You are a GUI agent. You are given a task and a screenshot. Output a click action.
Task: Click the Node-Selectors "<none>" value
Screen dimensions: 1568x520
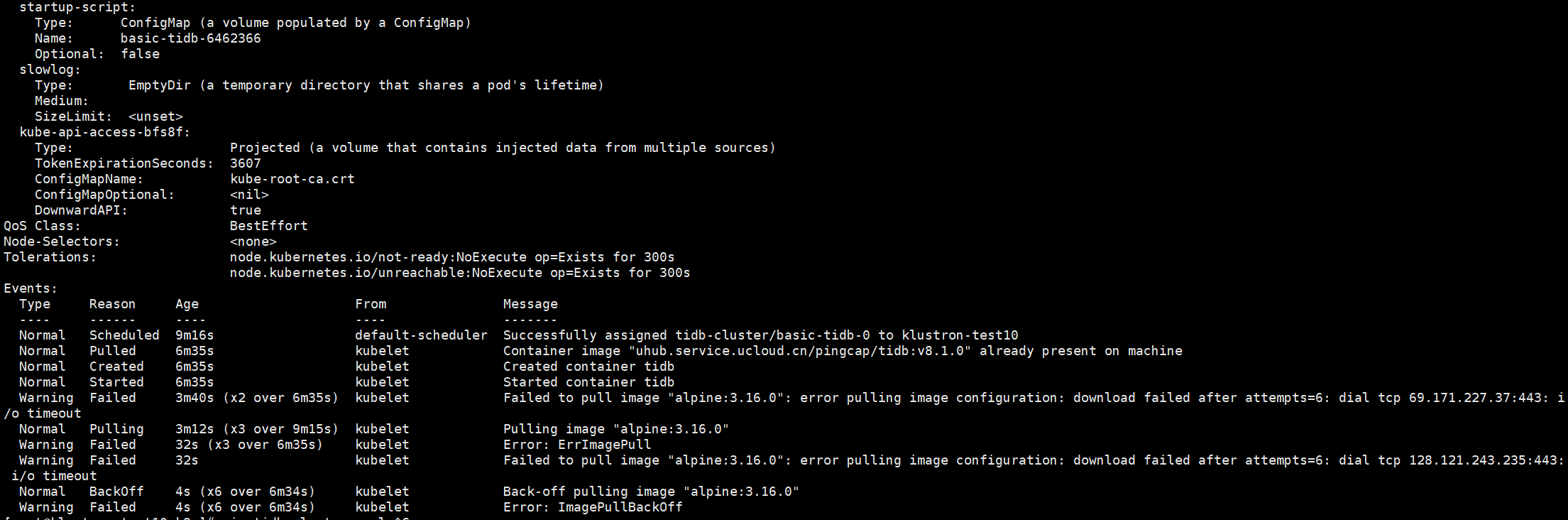[x=253, y=242]
